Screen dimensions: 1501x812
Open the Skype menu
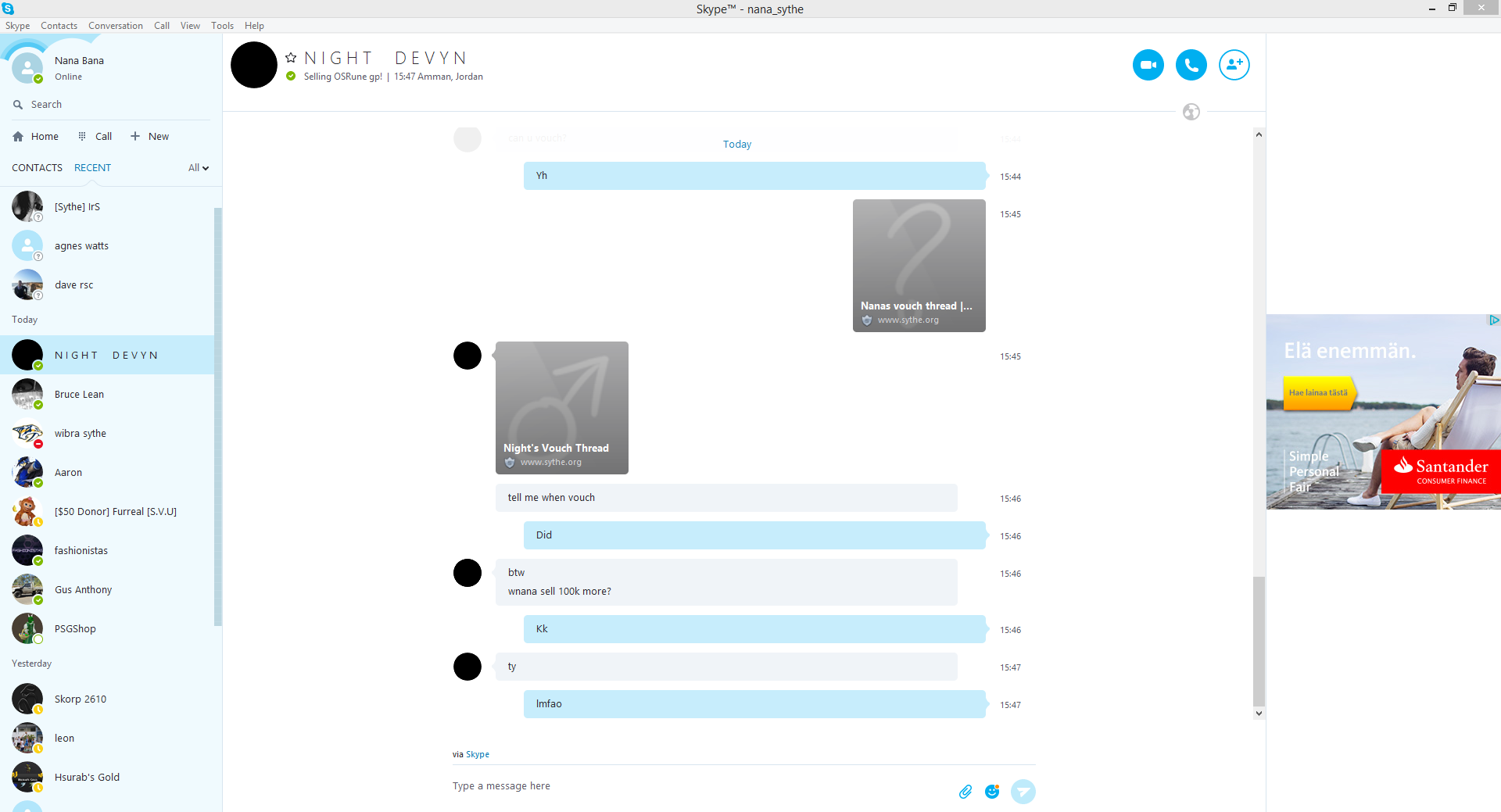[x=17, y=26]
